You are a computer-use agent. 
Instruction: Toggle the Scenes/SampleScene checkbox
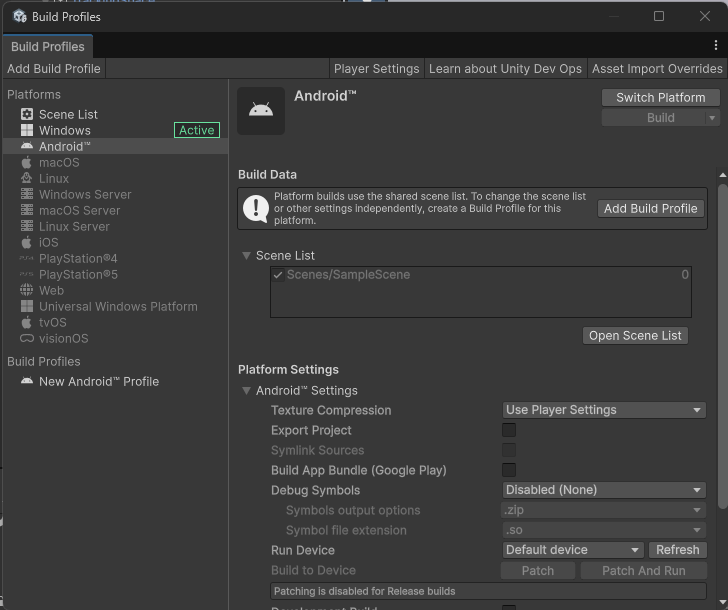[x=278, y=275]
